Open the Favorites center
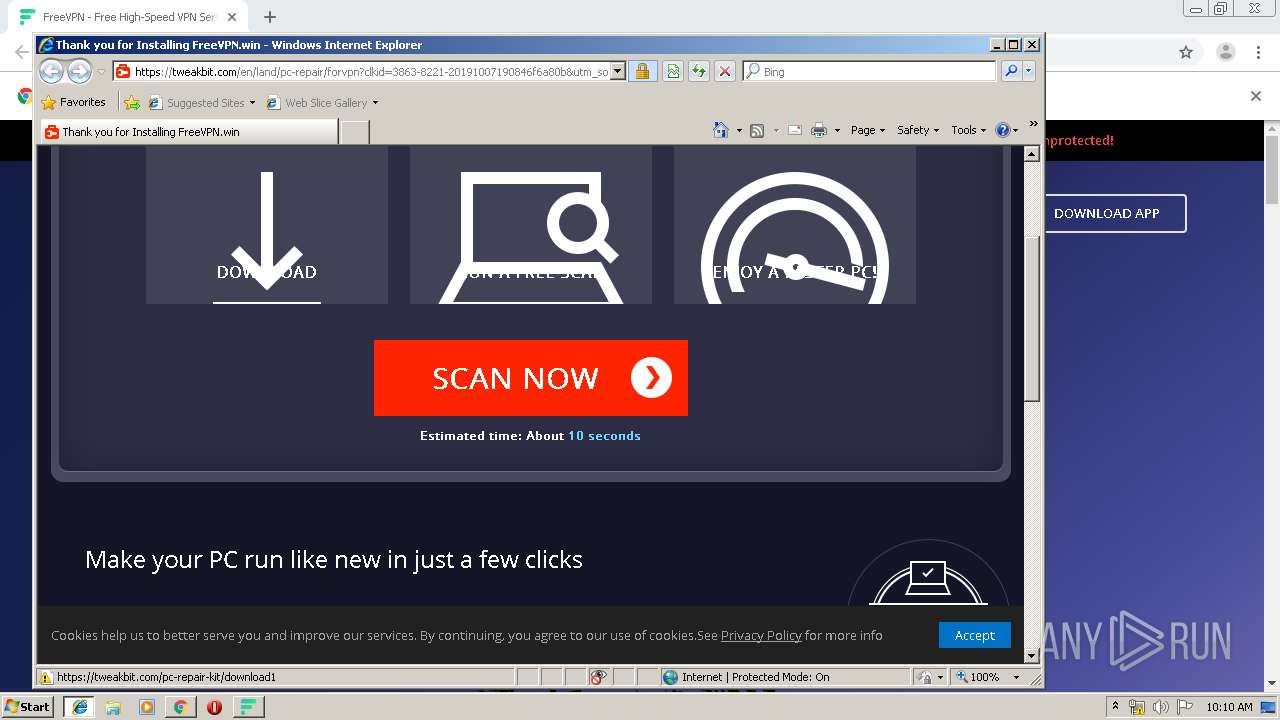This screenshot has width=1280, height=720. [73, 102]
